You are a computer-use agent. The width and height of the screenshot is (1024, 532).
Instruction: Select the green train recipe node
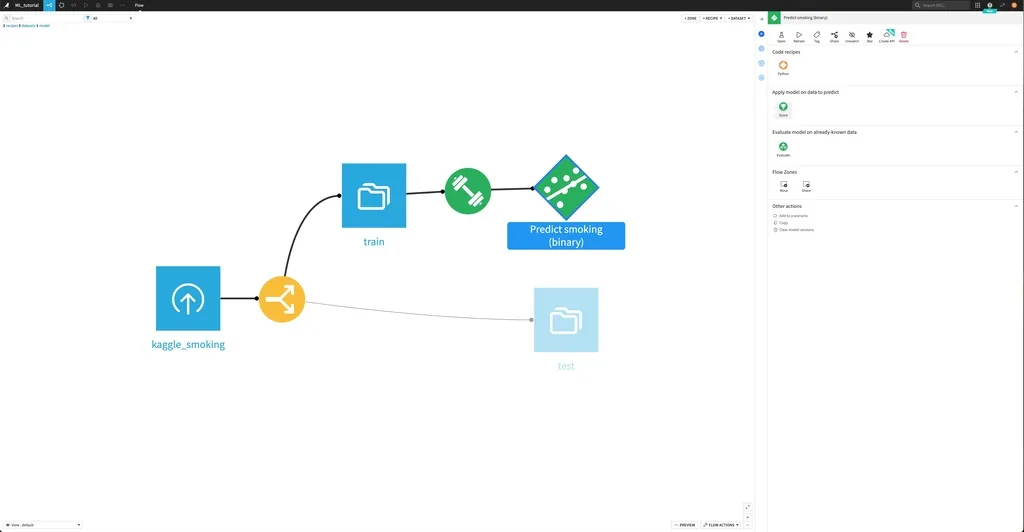pos(468,191)
